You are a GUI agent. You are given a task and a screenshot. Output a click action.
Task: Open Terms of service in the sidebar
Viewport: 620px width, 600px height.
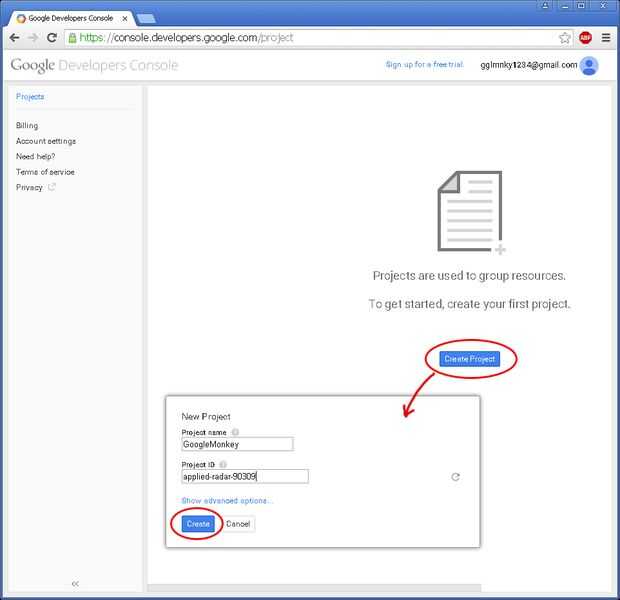tap(45, 172)
